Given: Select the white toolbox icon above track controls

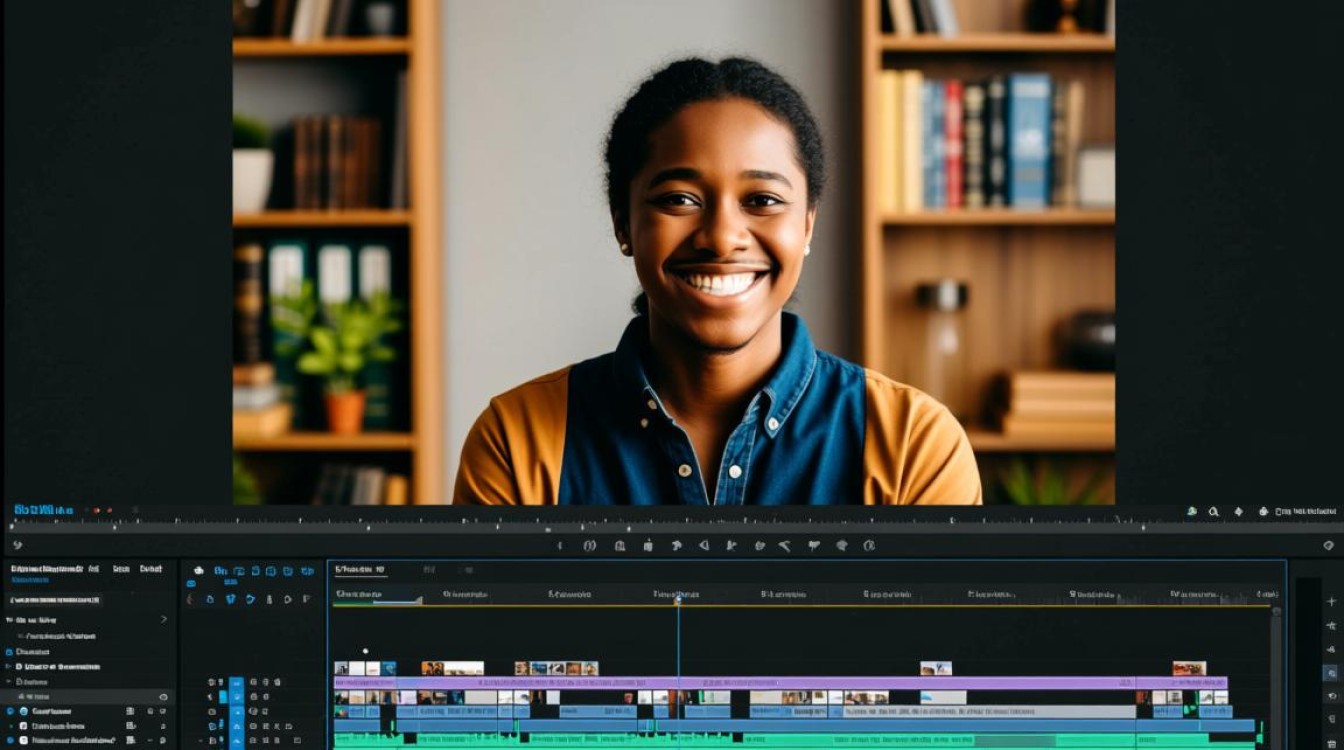Looking at the screenshot, I should pyautogui.click(x=198, y=570).
